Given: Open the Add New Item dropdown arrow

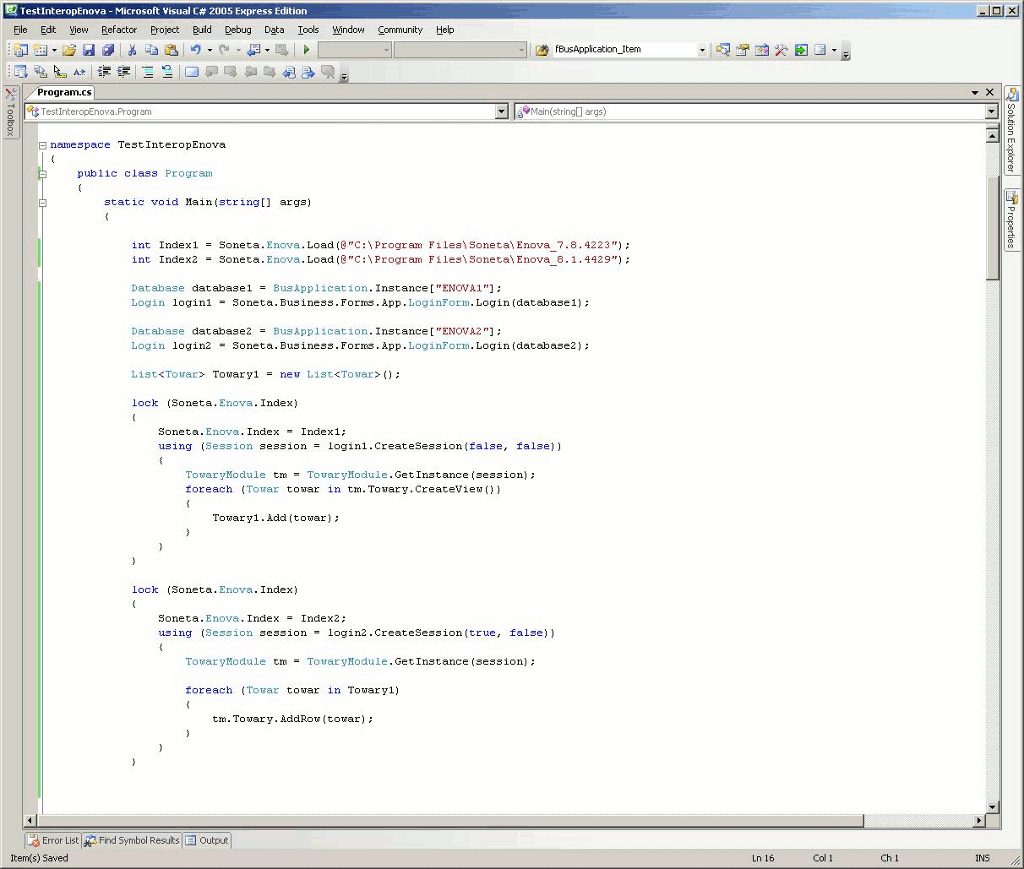Looking at the screenshot, I should click(54, 50).
